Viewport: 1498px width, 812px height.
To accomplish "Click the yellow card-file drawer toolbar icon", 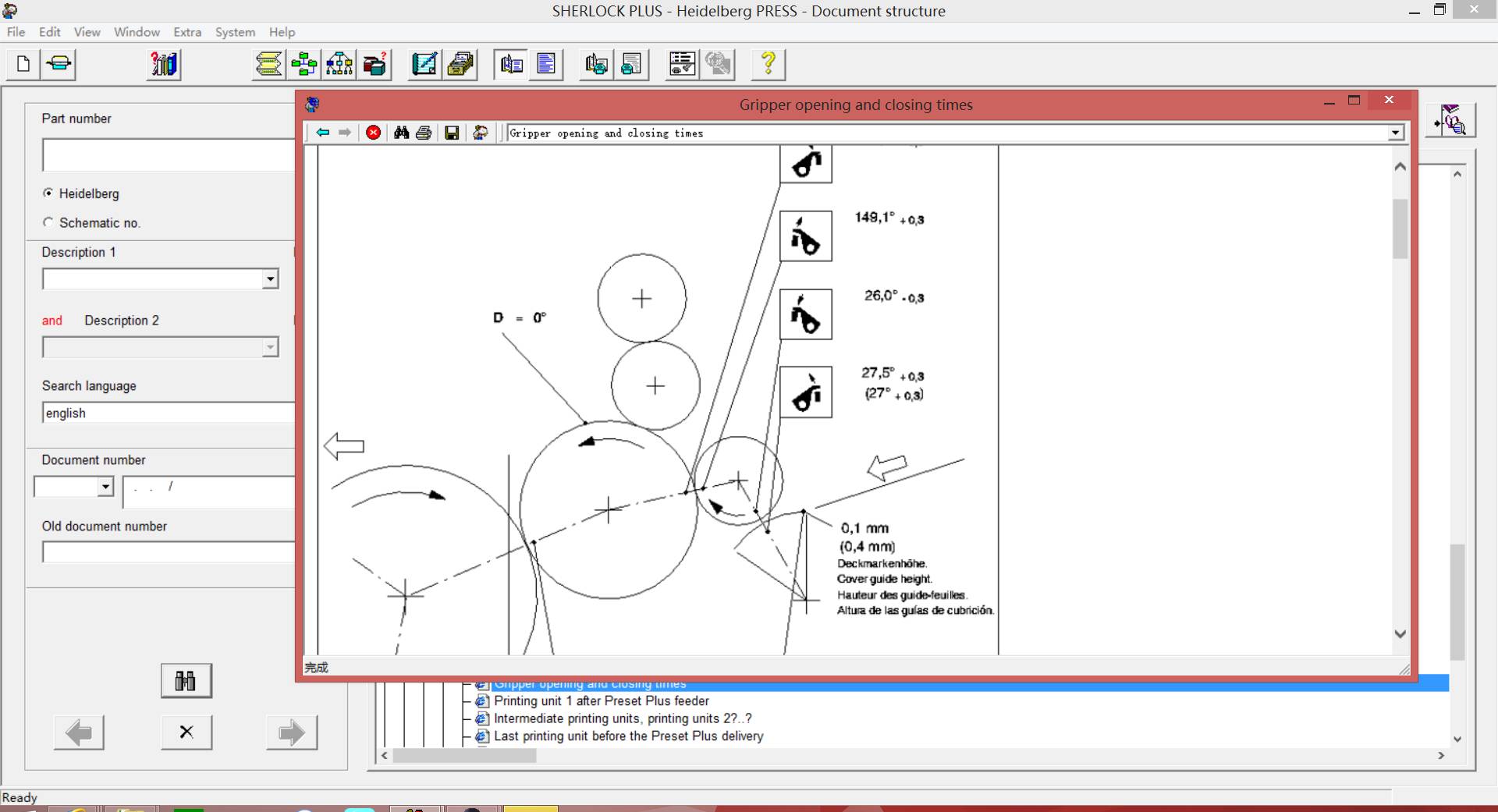I will point(460,64).
